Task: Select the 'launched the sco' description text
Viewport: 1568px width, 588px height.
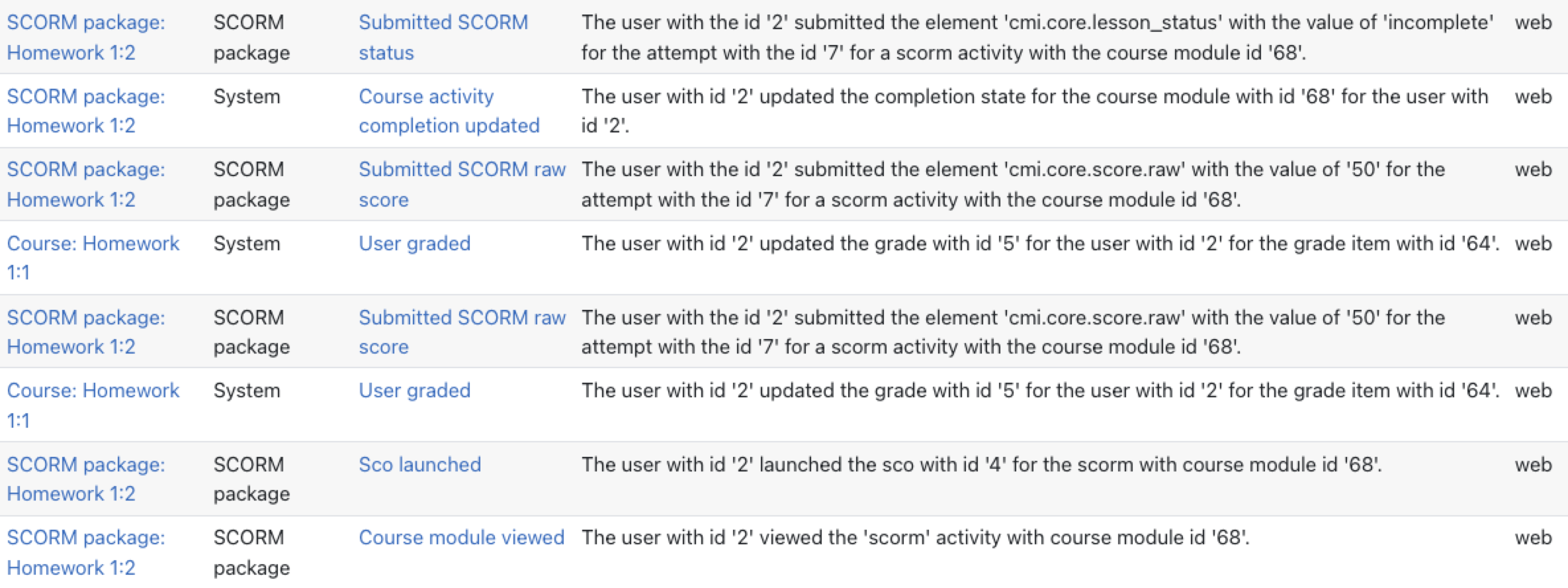Action: [981, 464]
